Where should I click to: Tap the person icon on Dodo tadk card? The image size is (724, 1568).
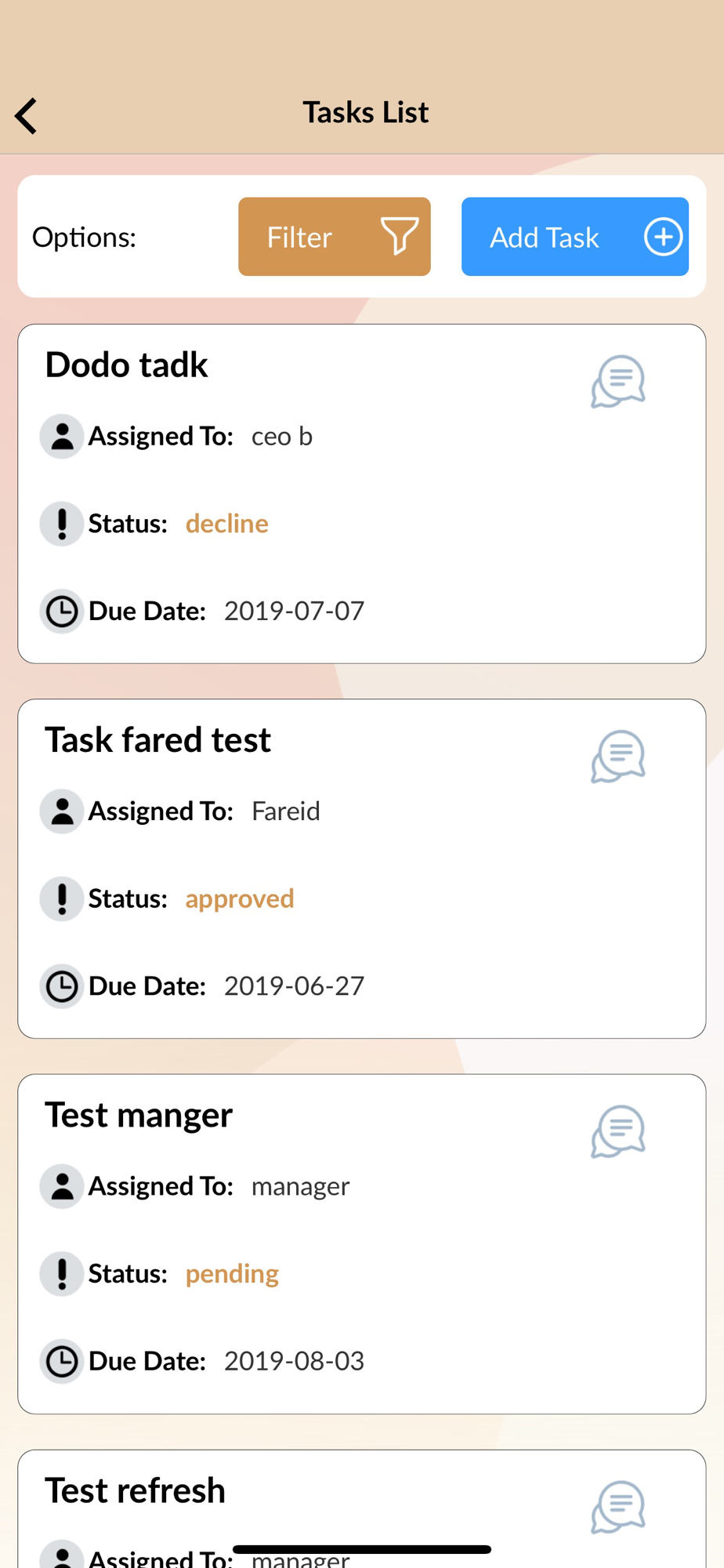click(62, 436)
